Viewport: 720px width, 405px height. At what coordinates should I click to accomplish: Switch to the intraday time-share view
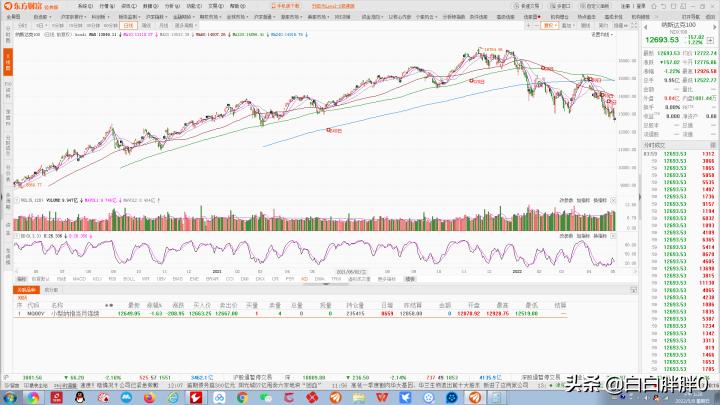22,25
